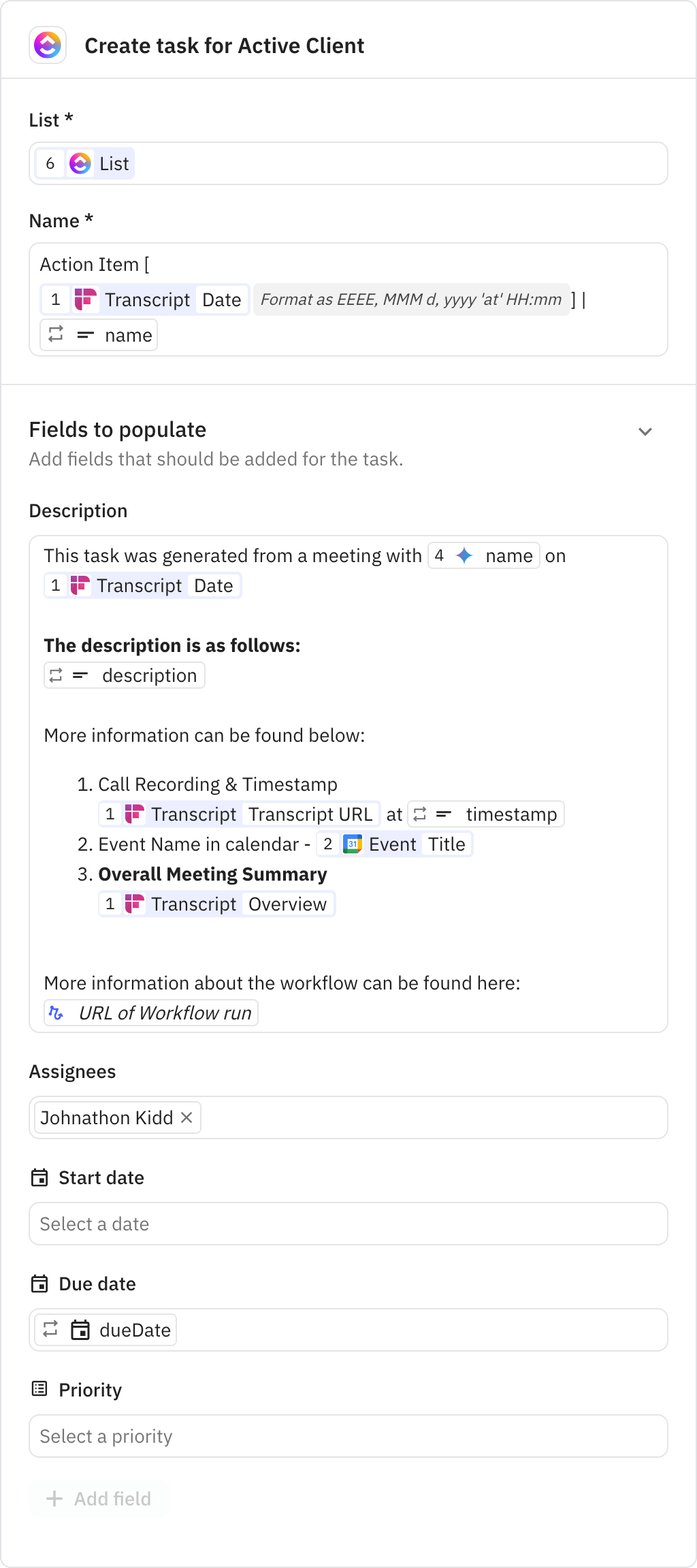Click the ClickUp icon inside the List pill
Image resolution: width=697 pixels, height=1568 pixels.
[x=80, y=163]
